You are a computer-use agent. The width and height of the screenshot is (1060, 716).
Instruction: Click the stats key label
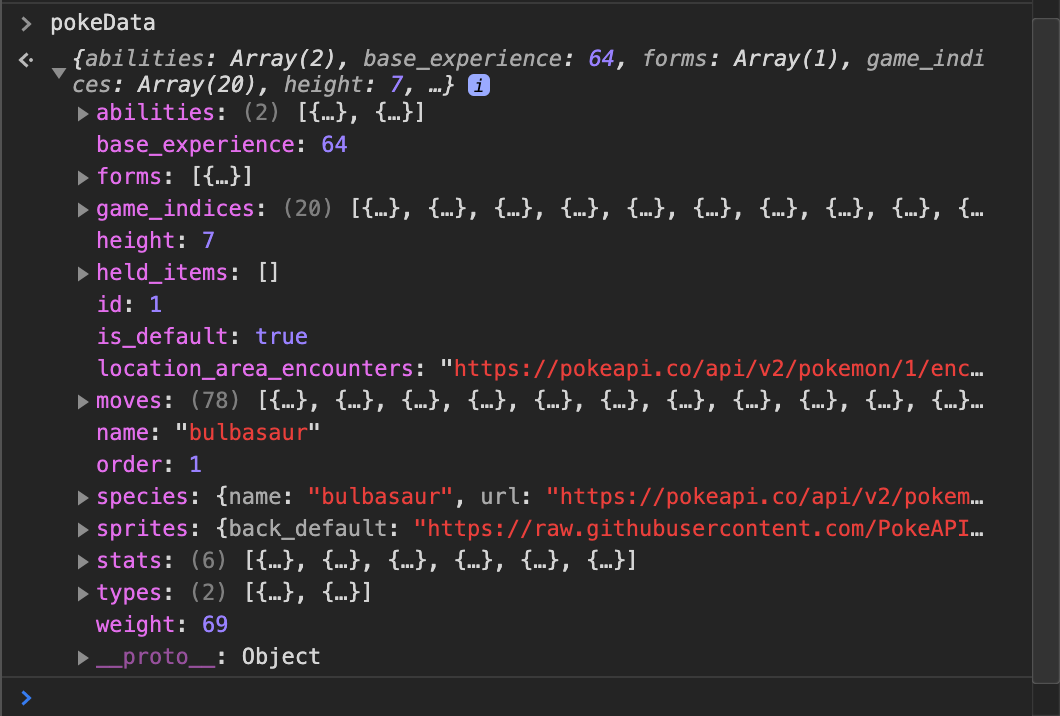click(129, 560)
